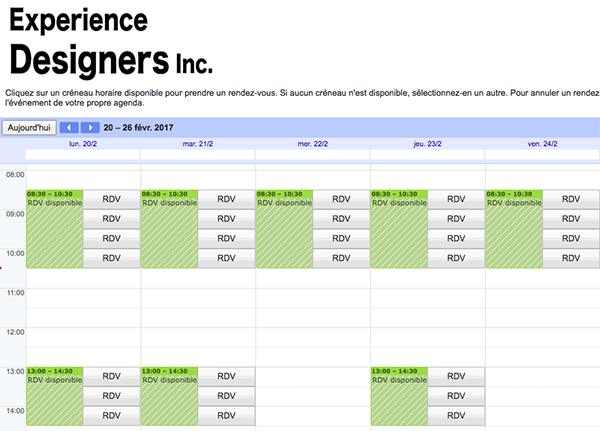Select the ven. 24/2 column header
600x431 pixels.
pos(542,144)
